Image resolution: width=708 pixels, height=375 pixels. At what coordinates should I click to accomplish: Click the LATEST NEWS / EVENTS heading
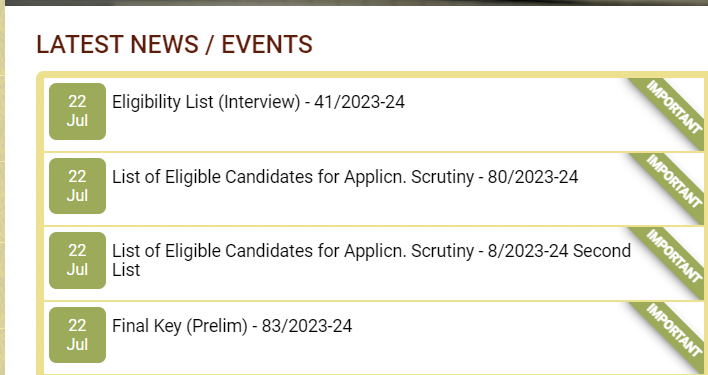[174, 44]
